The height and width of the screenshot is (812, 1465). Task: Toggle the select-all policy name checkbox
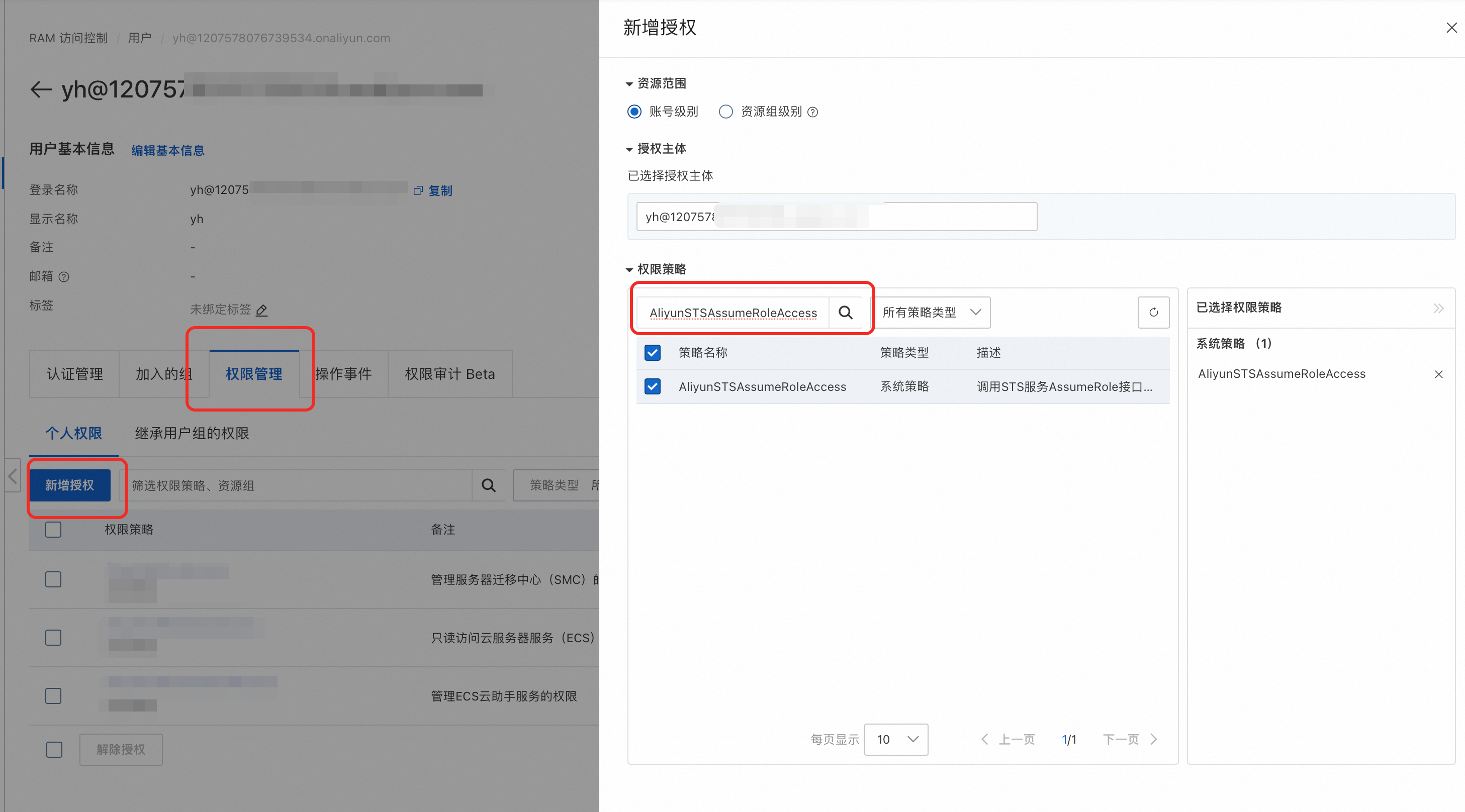[x=652, y=352]
